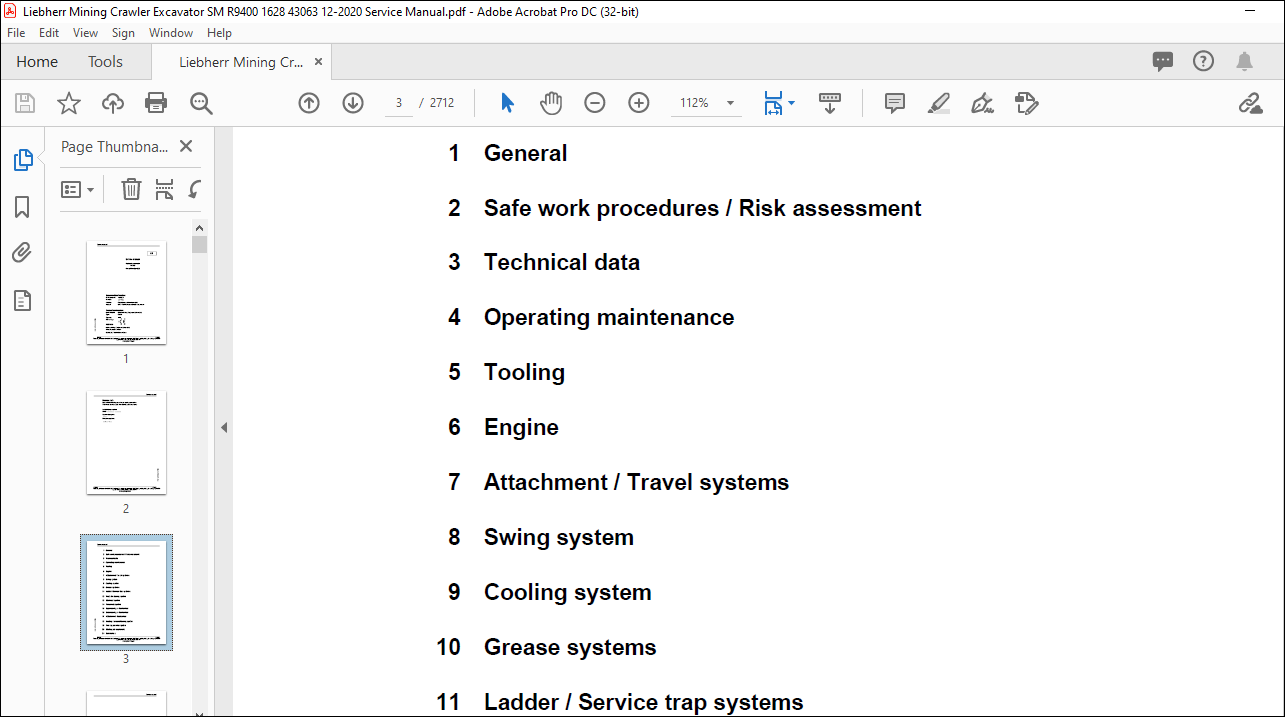Close the Page Thumbnails panel
1285x717 pixels.
(186, 146)
